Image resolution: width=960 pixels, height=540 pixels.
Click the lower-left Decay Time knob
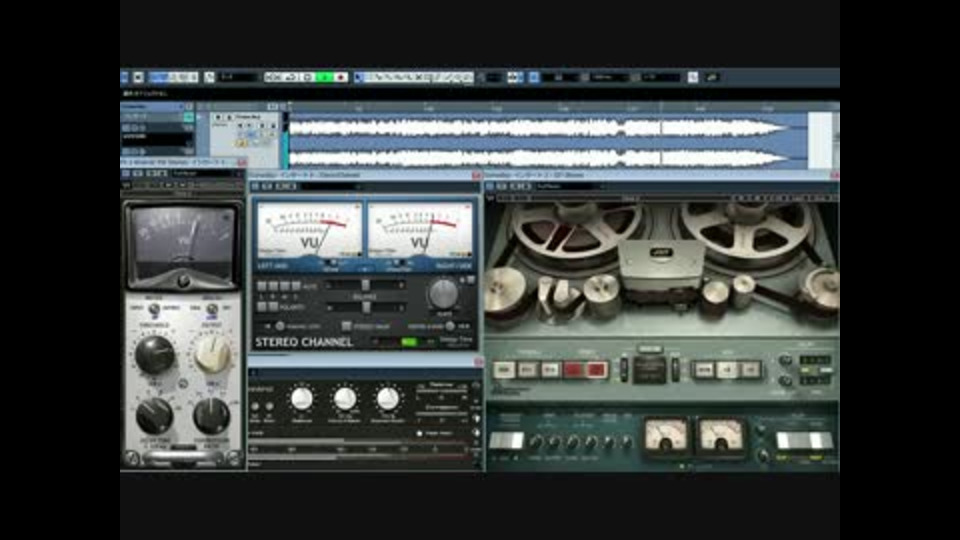pyautogui.click(x=154, y=416)
